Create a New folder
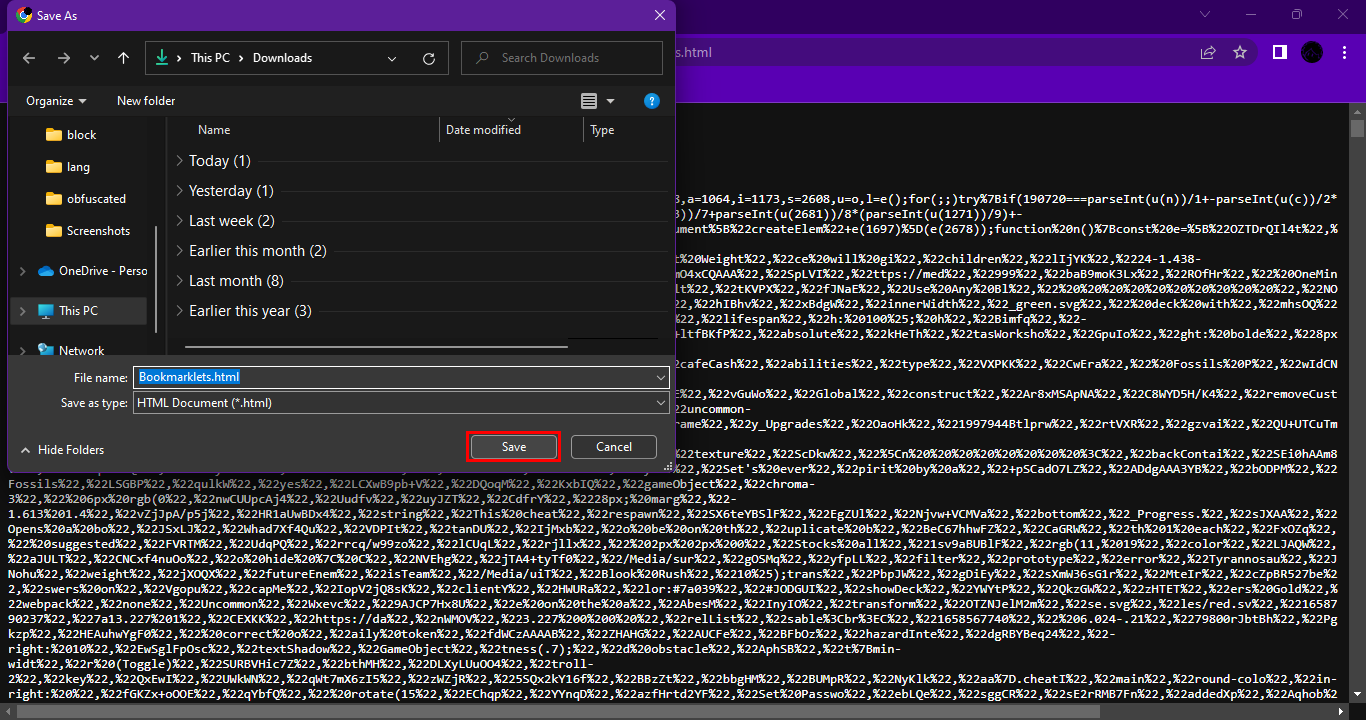Viewport: 1366px width, 720px height. [146, 101]
